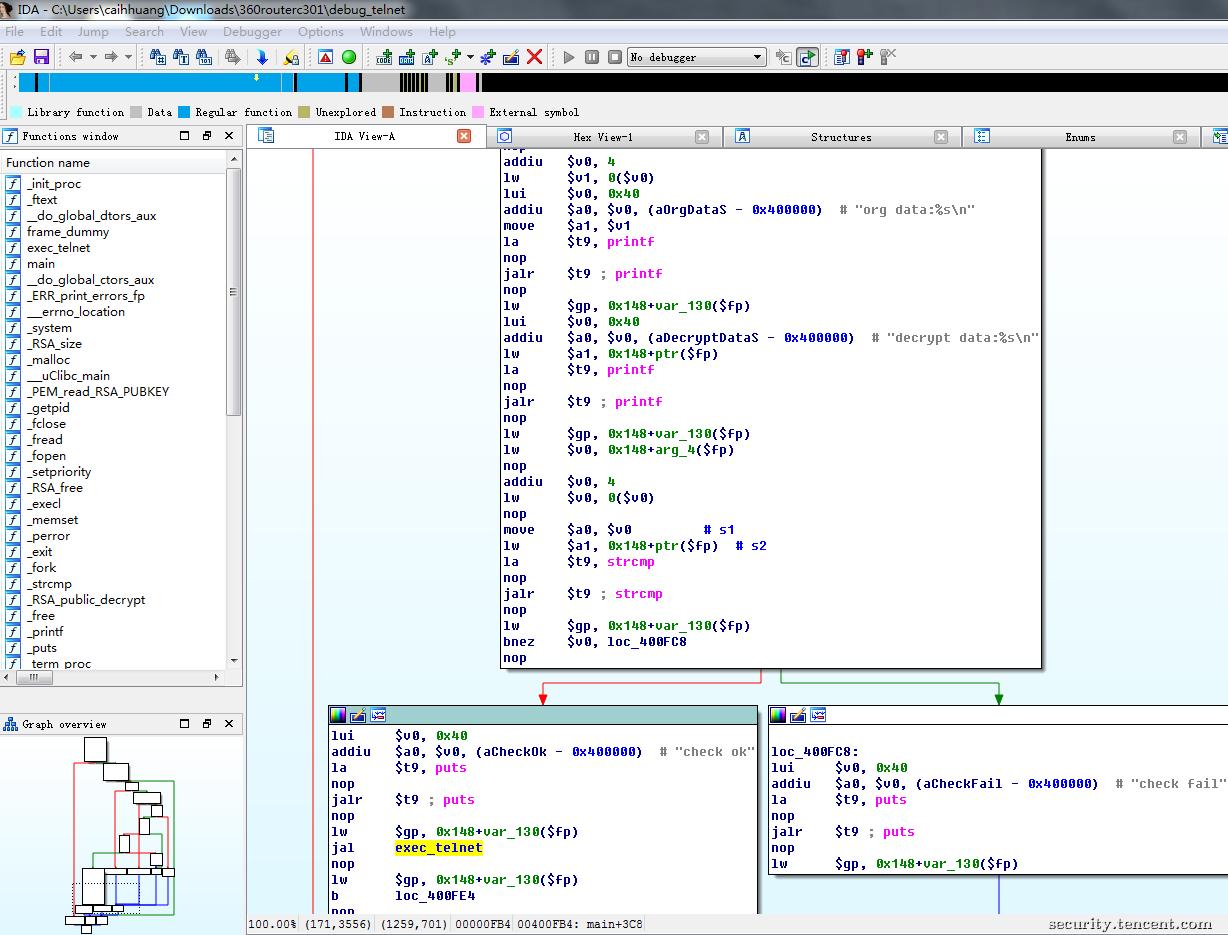Float the Graph overview panel
Image resolution: width=1228 pixels, height=935 pixels.
(207, 724)
